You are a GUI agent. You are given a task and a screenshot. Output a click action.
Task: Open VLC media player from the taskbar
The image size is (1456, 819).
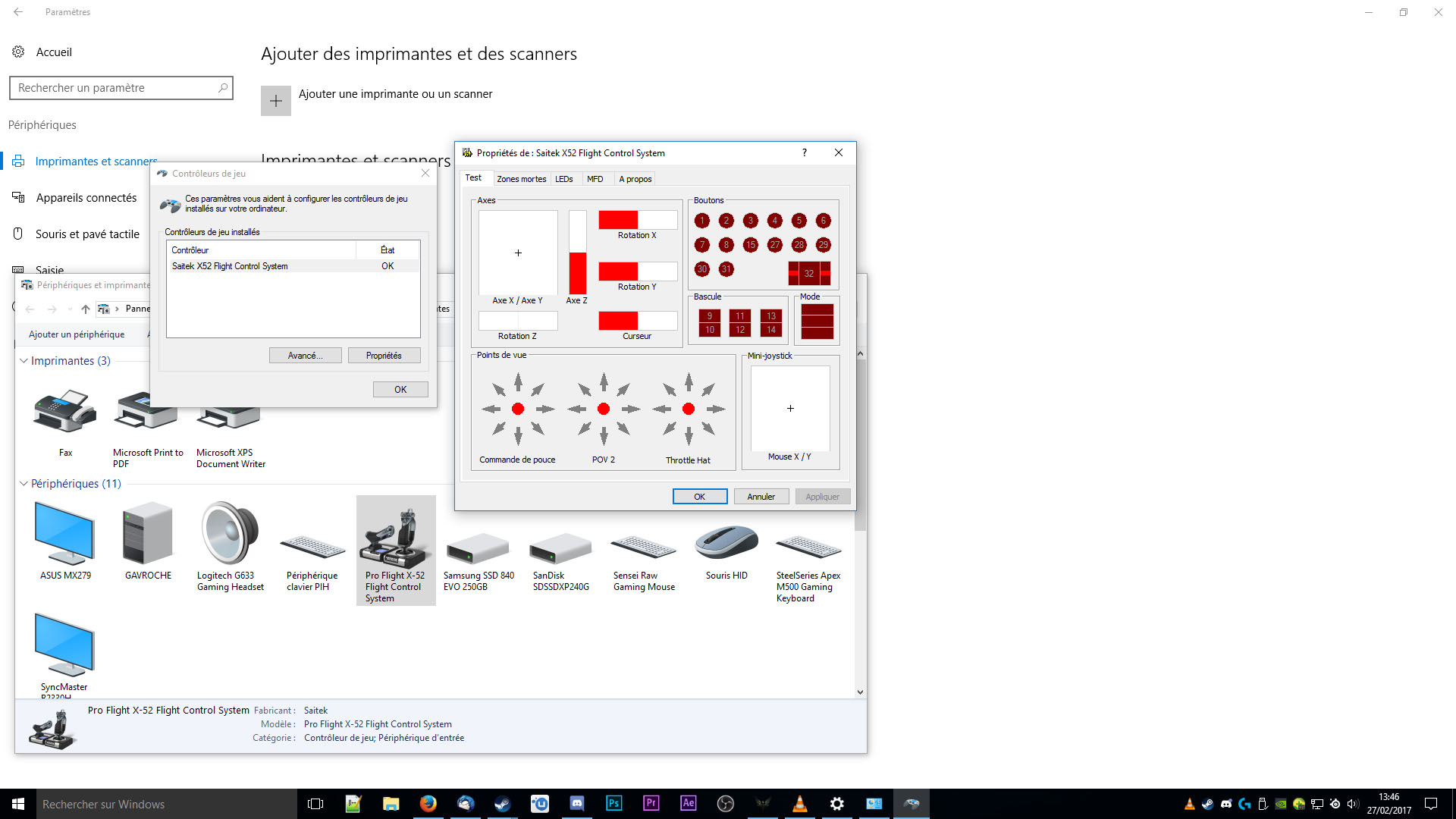[x=800, y=804]
